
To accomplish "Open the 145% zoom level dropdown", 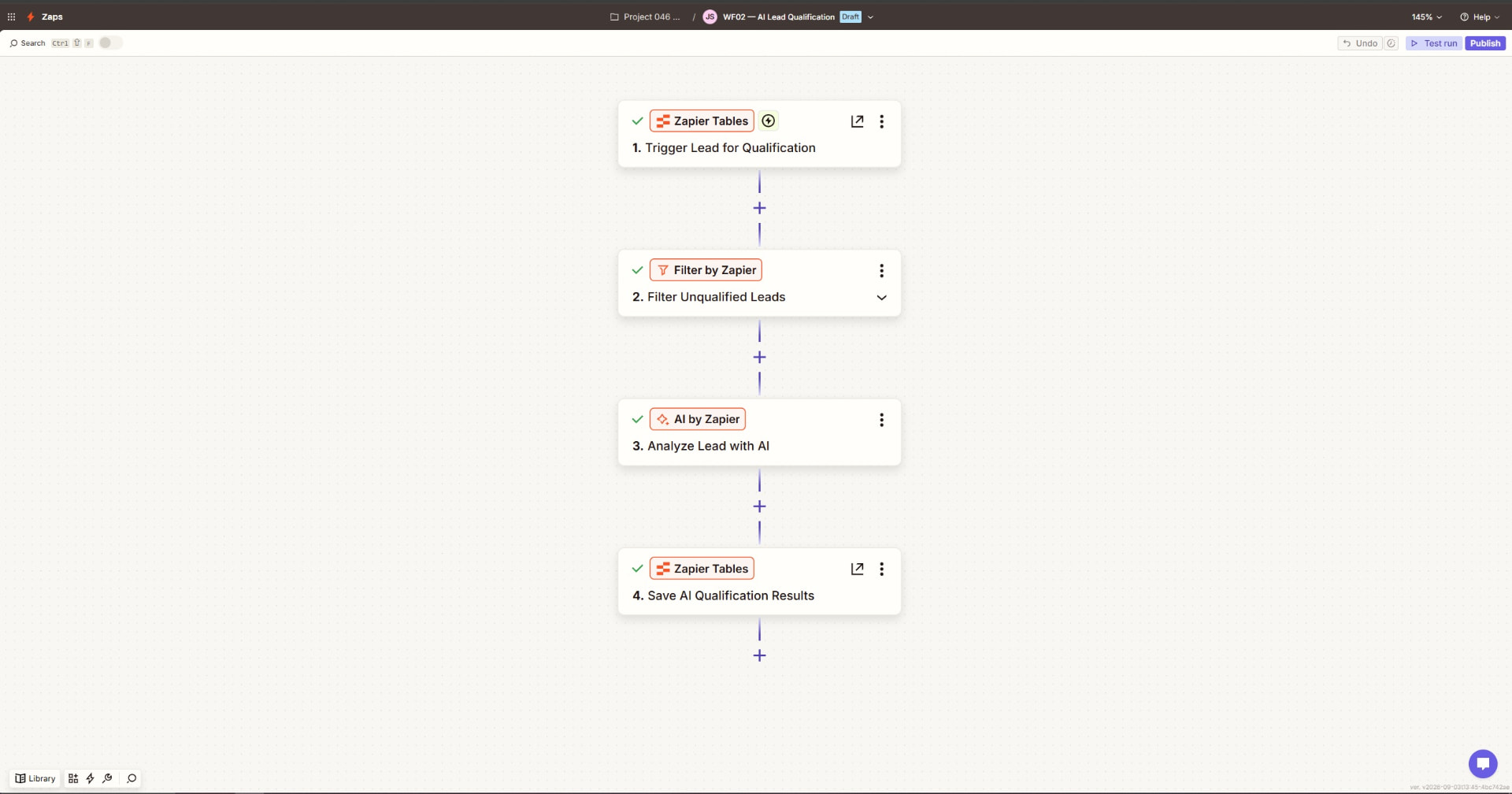I will (1426, 17).
